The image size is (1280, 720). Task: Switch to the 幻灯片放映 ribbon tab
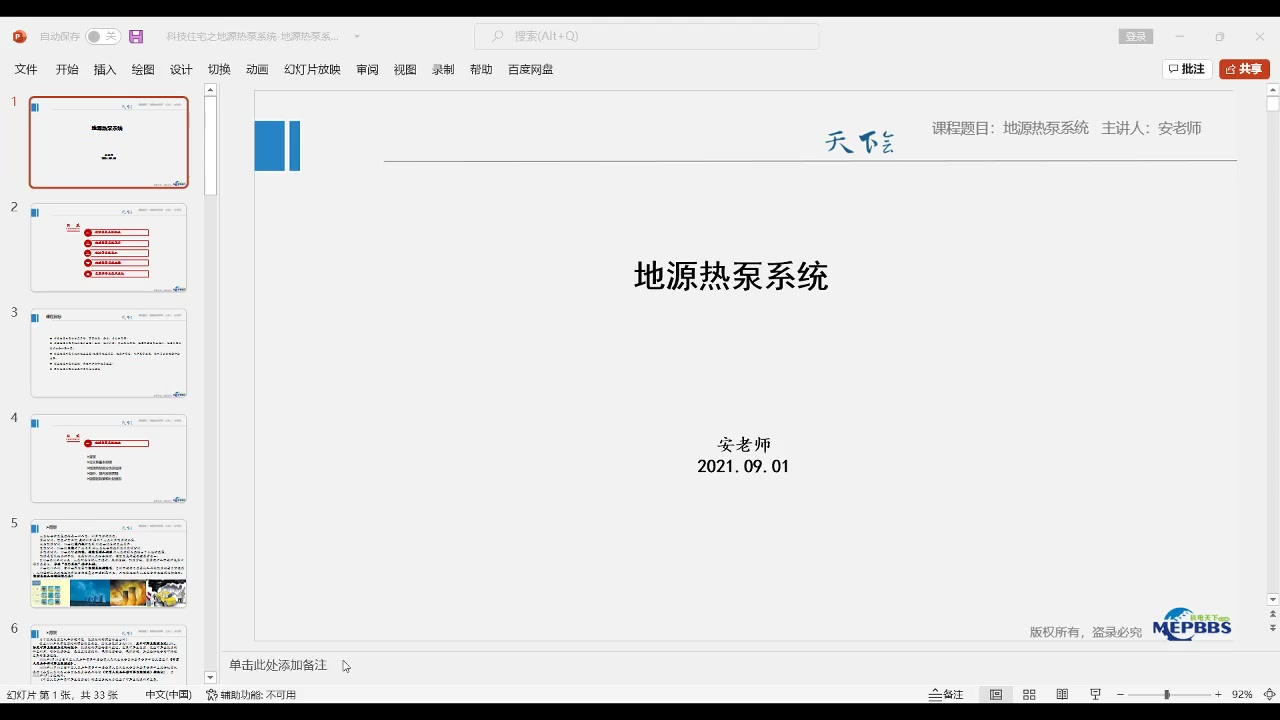click(311, 69)
